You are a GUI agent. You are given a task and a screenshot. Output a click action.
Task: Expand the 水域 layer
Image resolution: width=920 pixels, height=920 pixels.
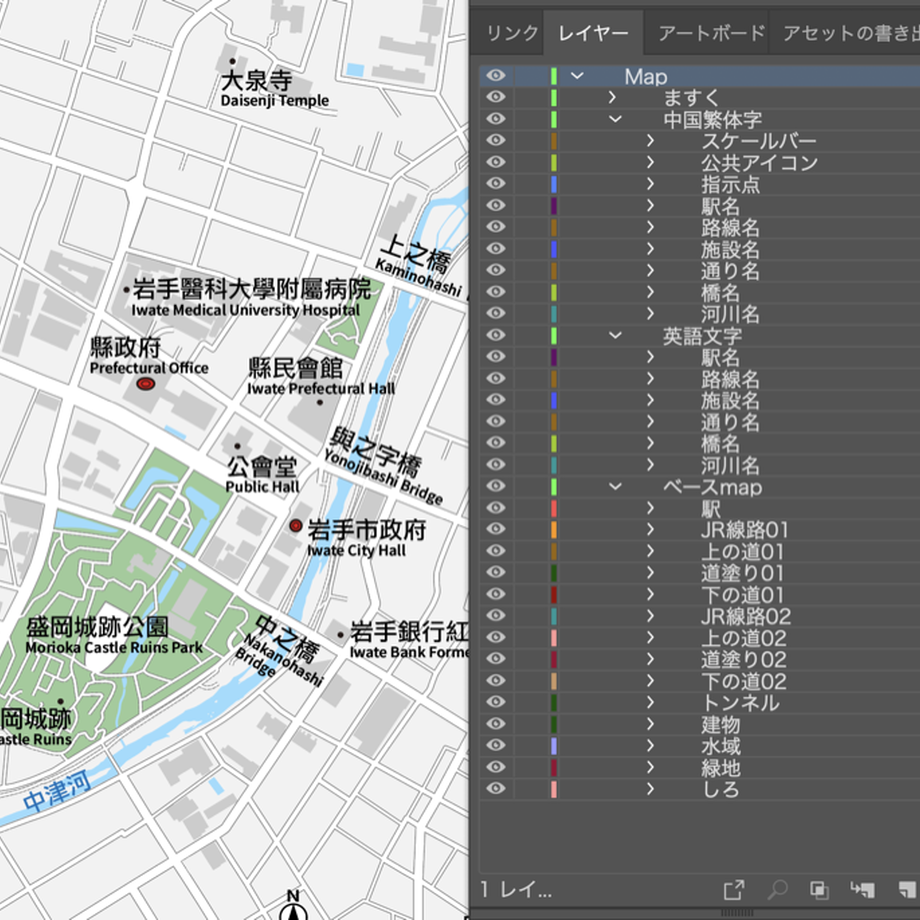pyautogui.click(x=650, y=745)
